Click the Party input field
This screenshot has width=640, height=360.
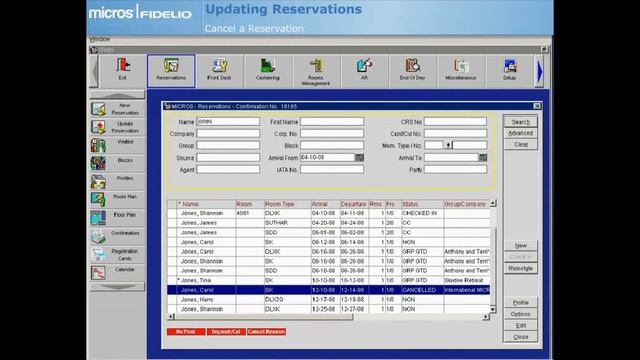(455, 169)
